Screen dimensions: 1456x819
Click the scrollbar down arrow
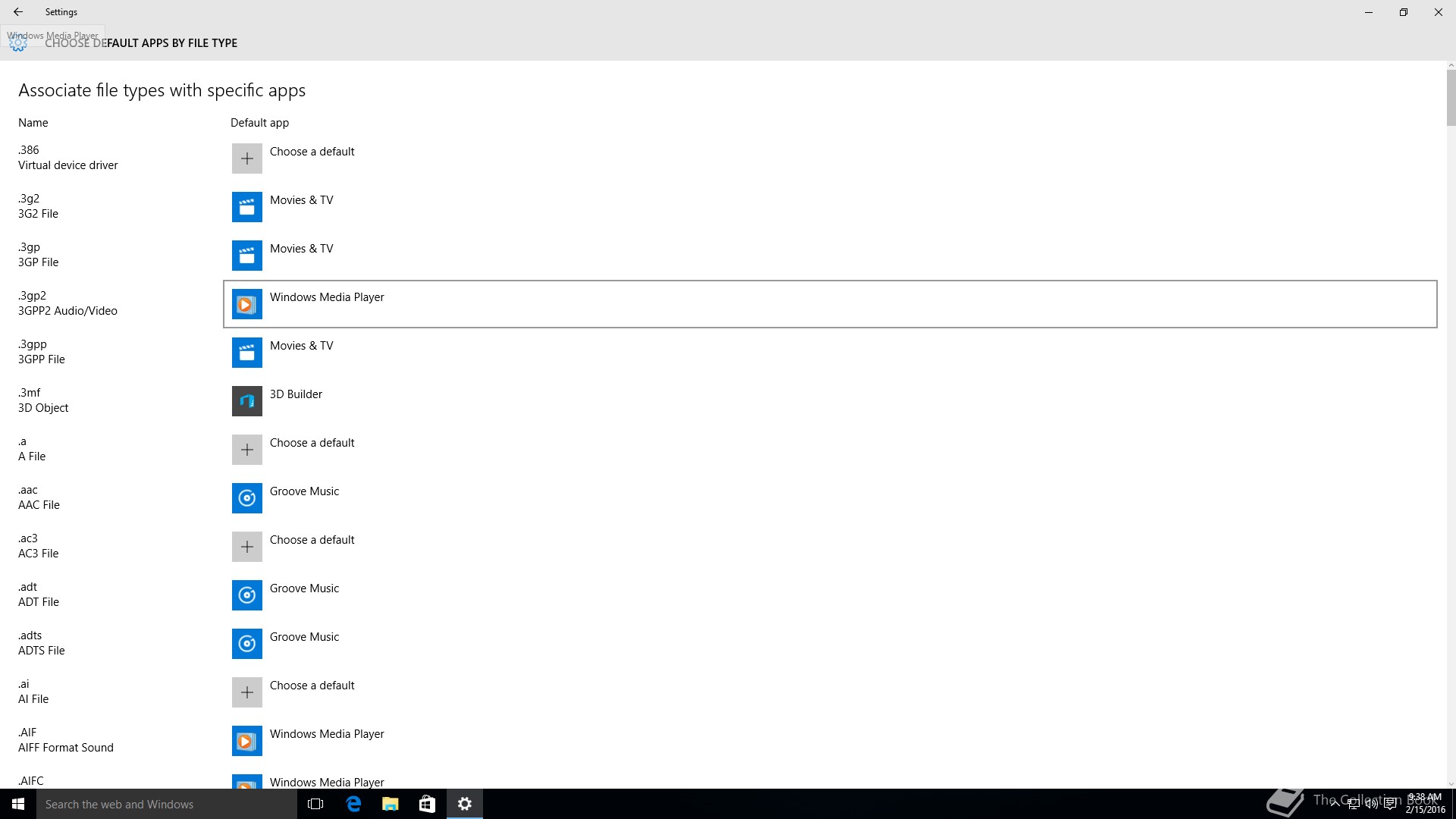coord(1451,783)
